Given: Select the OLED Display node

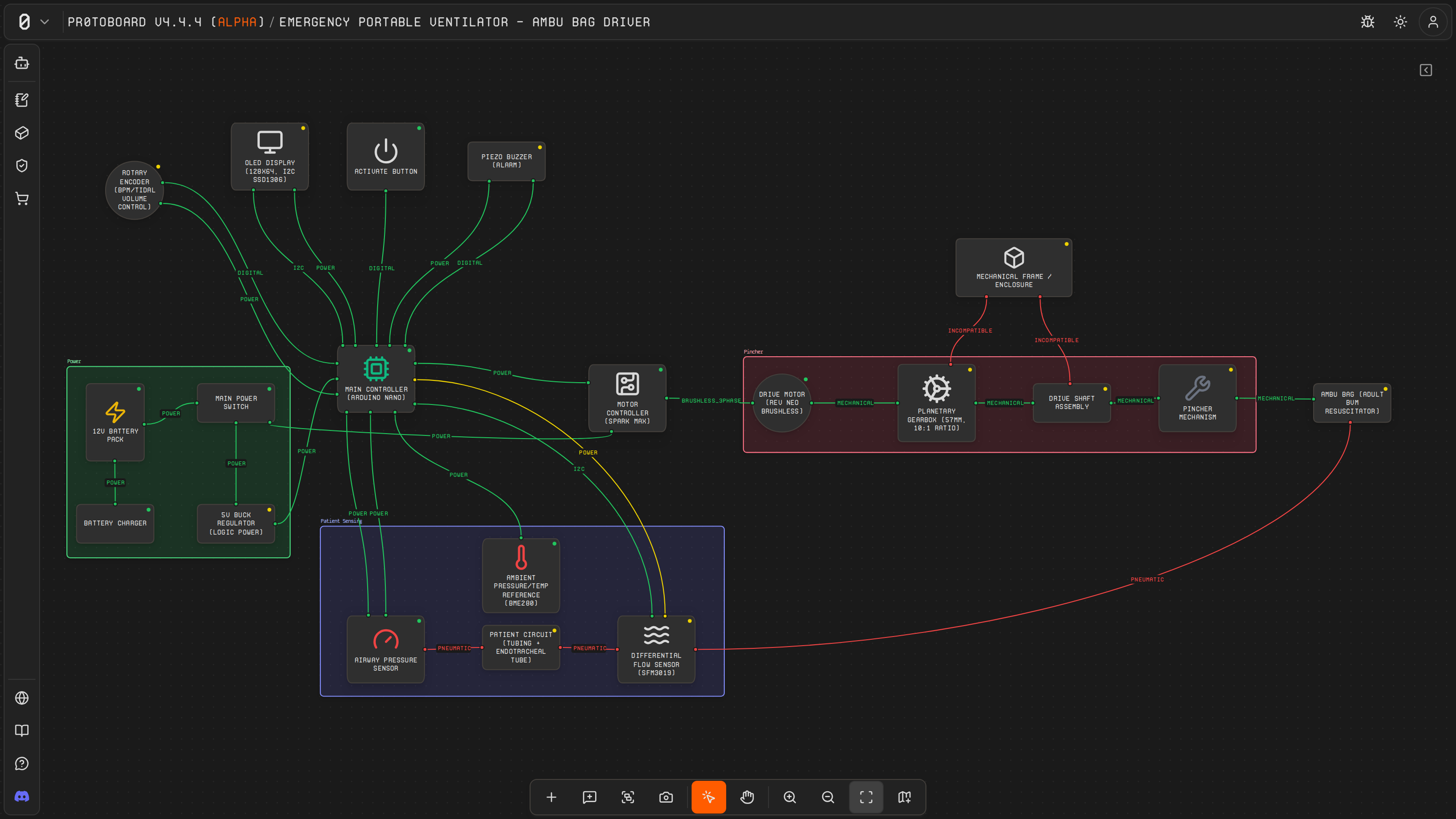Looking at the screenshot, I should (270, 157).
